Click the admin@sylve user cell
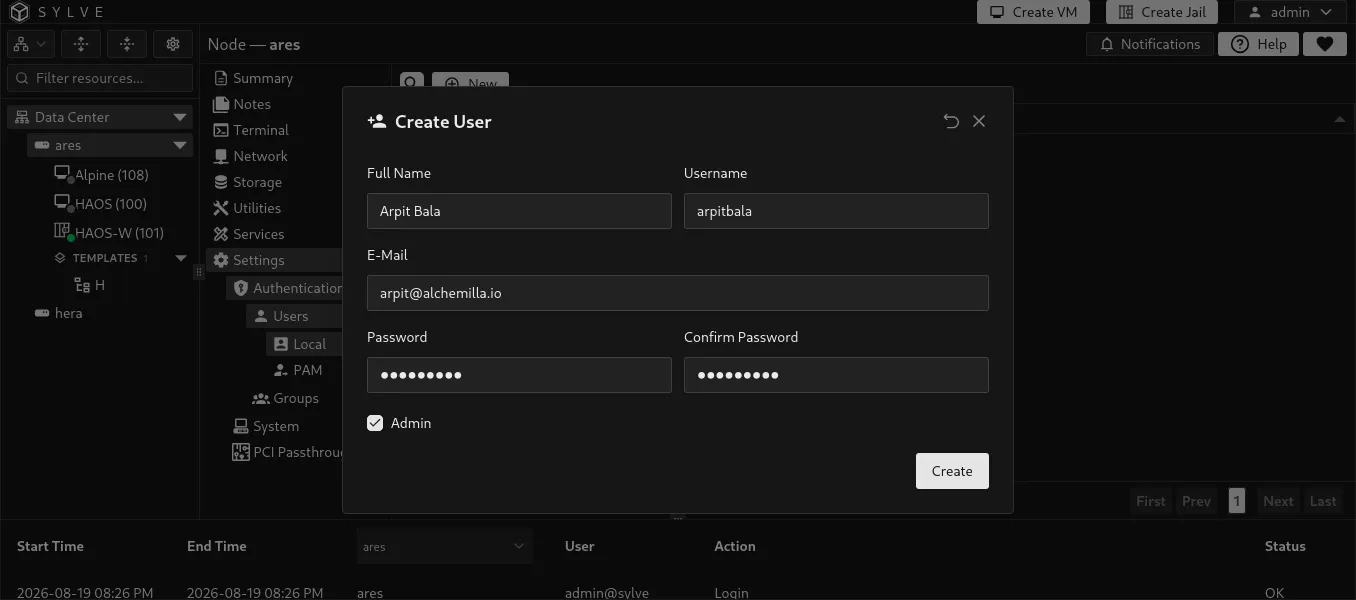 [607, 593]
